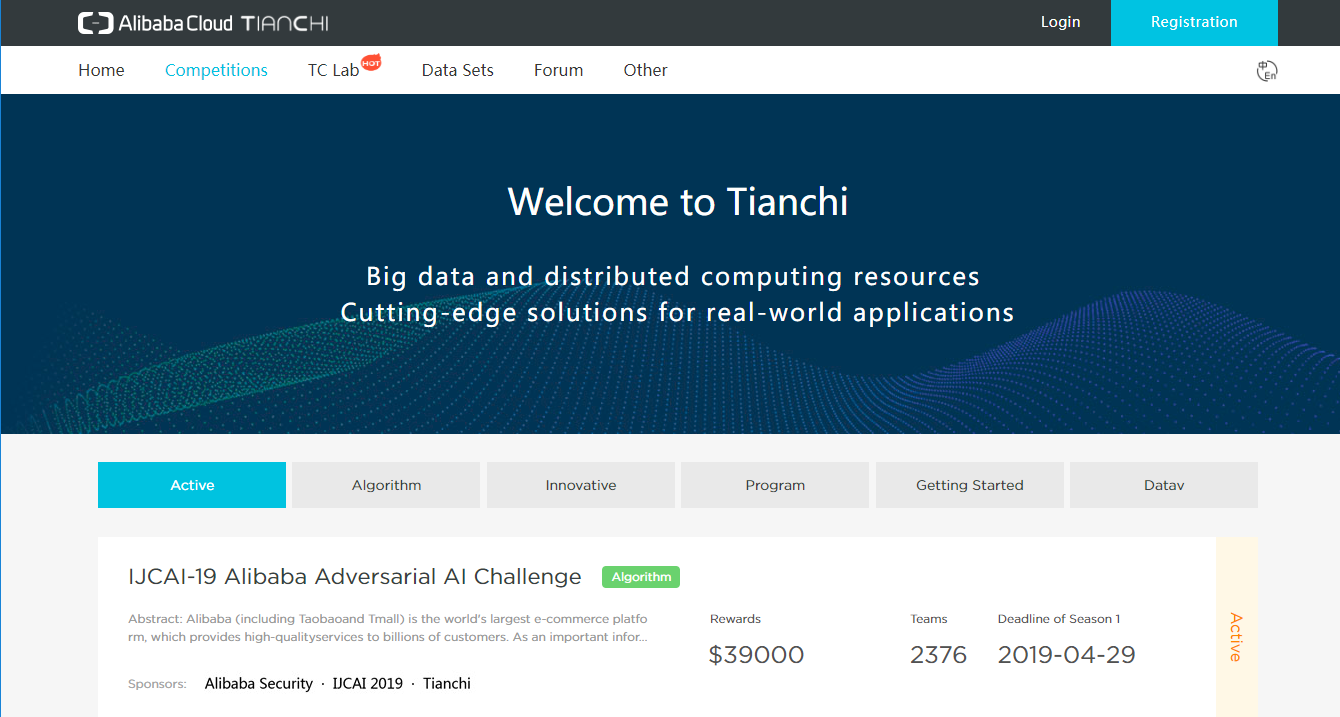Click the 2376 teams count
Viewport: 1340px width, 717px height.
(939, 655)
